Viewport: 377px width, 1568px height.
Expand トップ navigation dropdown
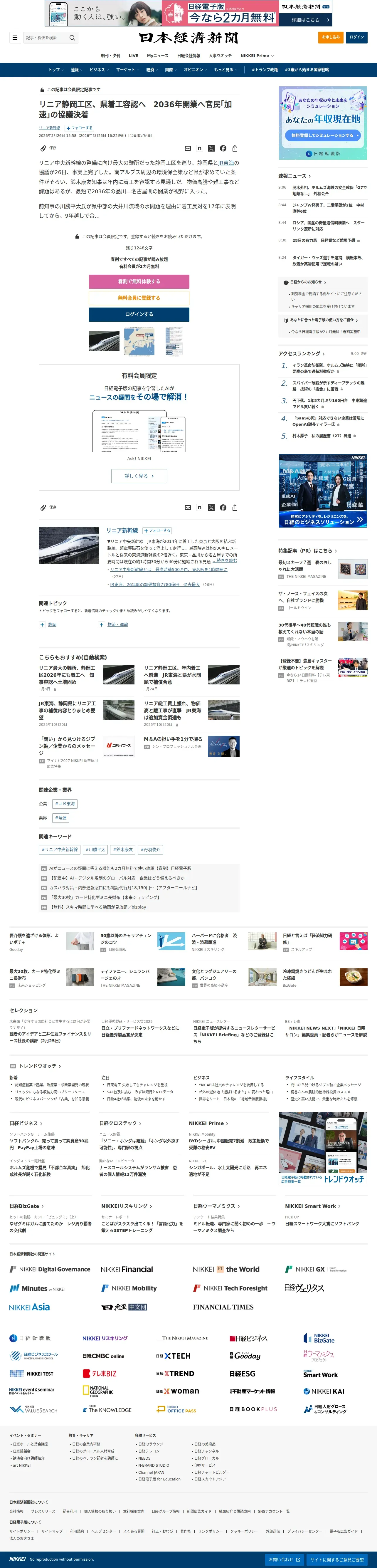[56, 69]
